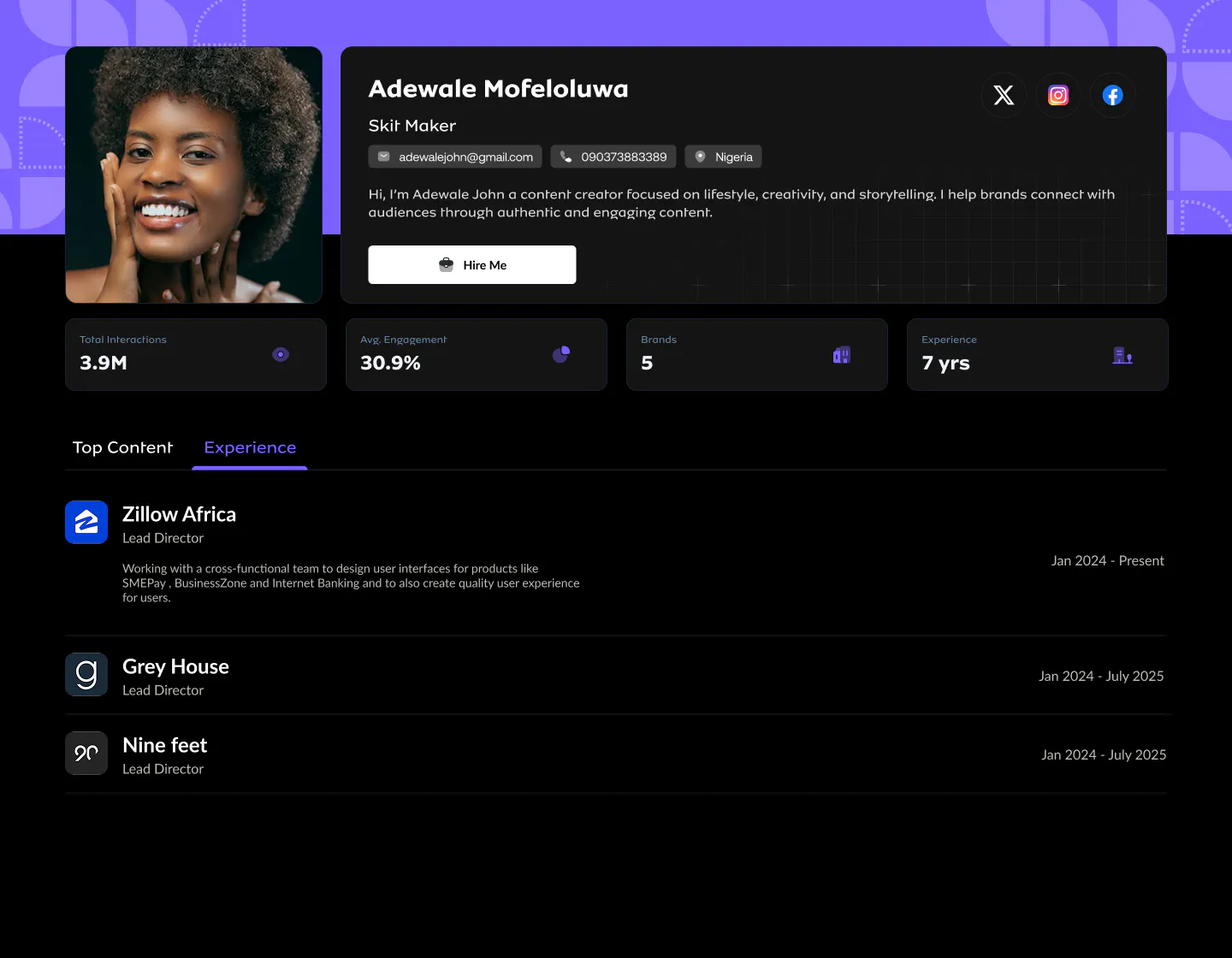
Task: Click the Jan 2024 - Present date range
Action: point(1108,560)
